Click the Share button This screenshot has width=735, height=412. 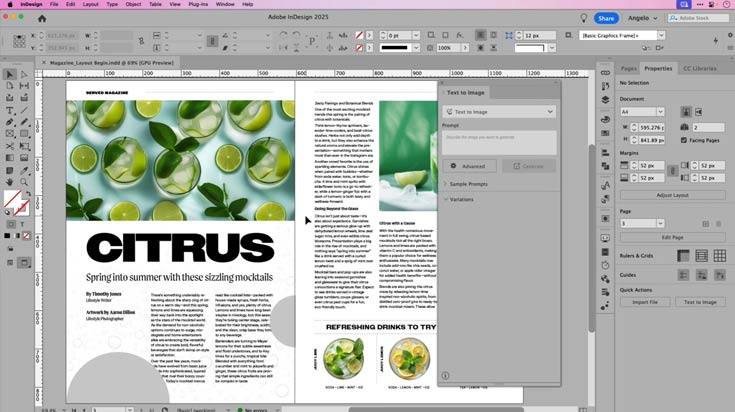click(606, 18)
